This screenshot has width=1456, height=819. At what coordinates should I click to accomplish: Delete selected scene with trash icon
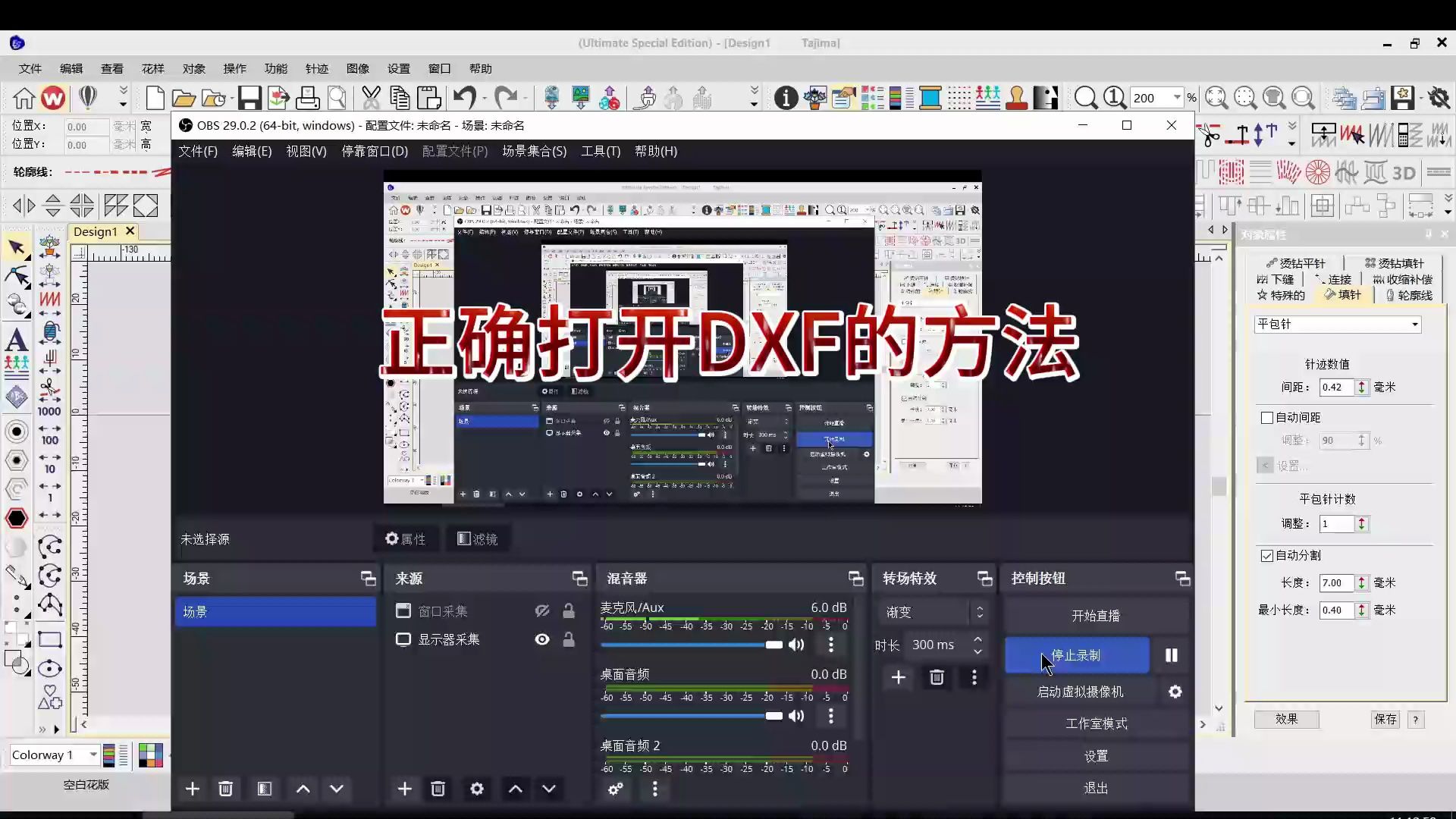pyautogui.click(x=225, y=789)
